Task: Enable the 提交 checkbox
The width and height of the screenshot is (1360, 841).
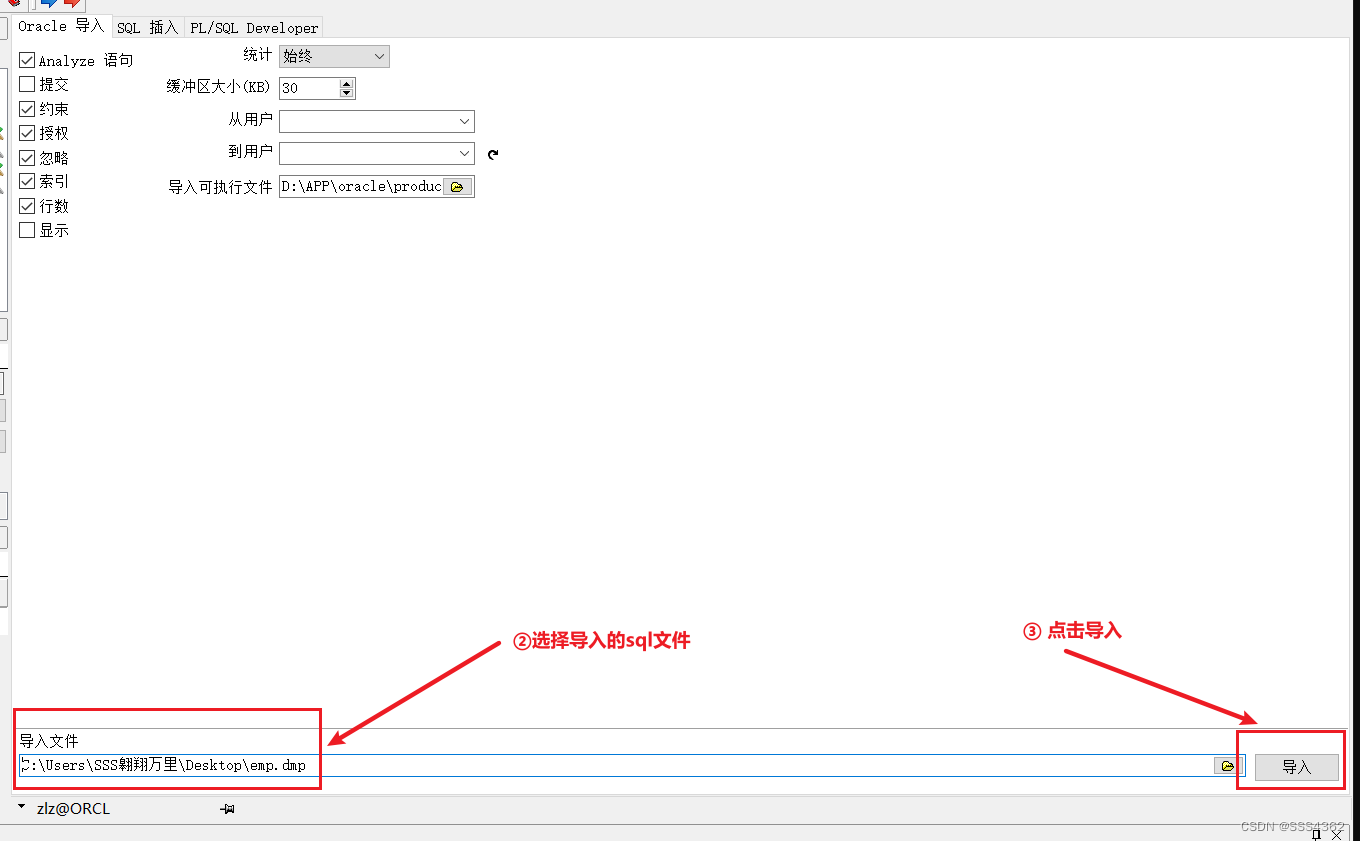Action: tap(27, 85)
